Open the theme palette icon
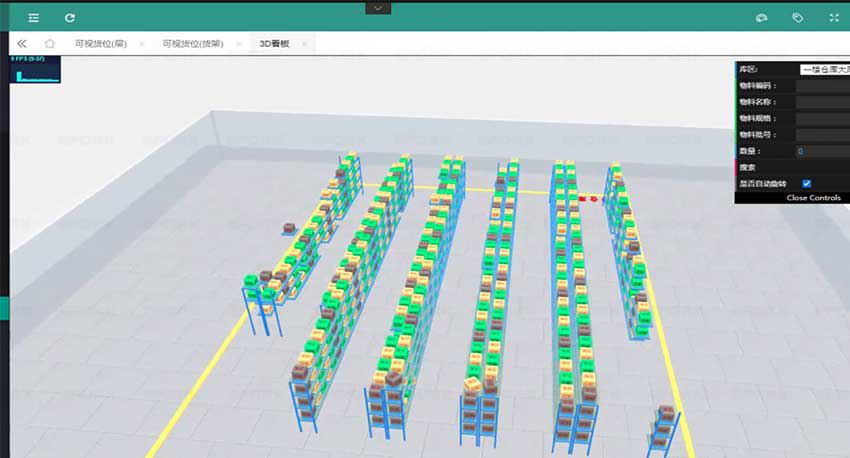 pos(761,18)
